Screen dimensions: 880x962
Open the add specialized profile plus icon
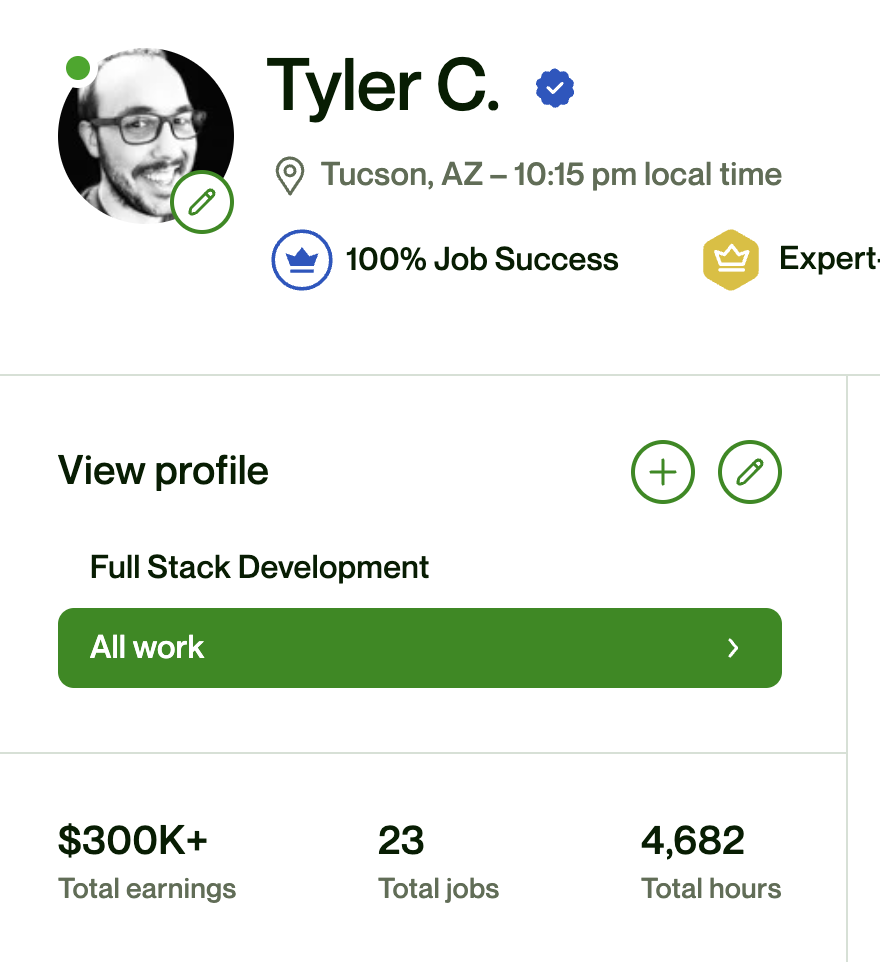tap(662, 471)
